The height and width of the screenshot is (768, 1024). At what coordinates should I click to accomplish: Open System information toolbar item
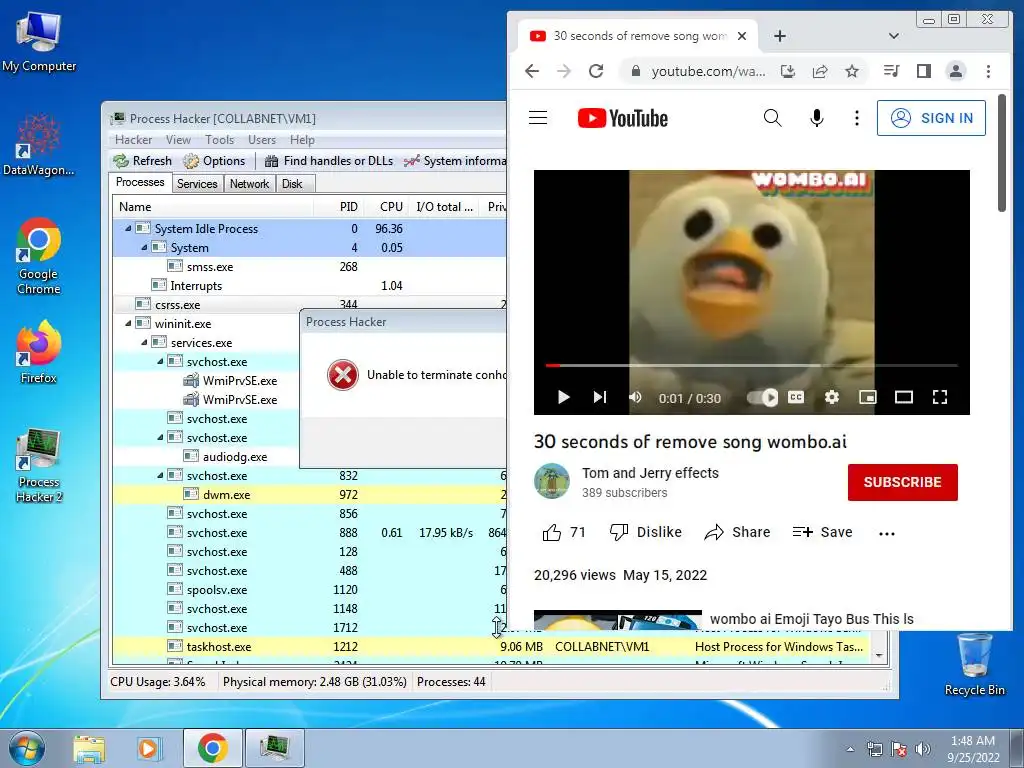coord(455,161)
